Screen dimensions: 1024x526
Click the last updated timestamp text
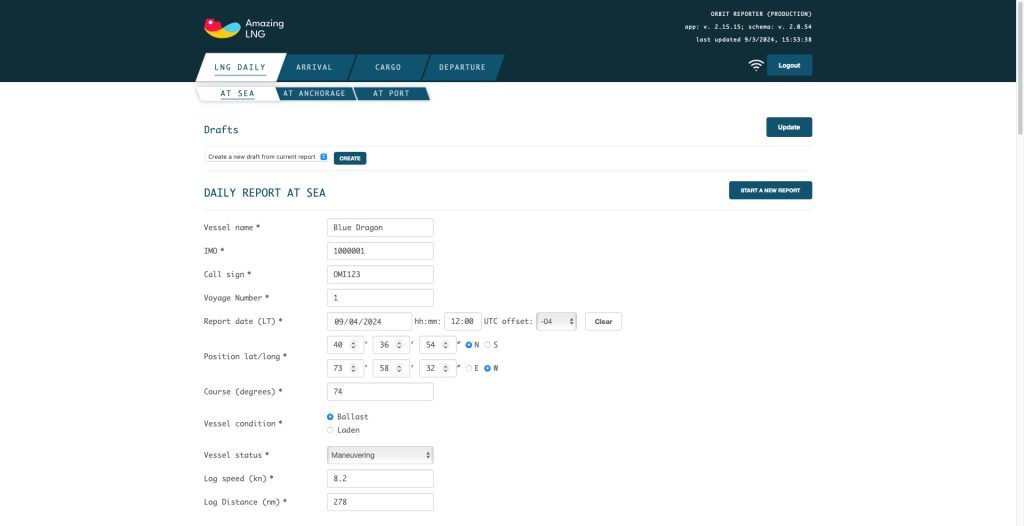(x=754, y=40)
